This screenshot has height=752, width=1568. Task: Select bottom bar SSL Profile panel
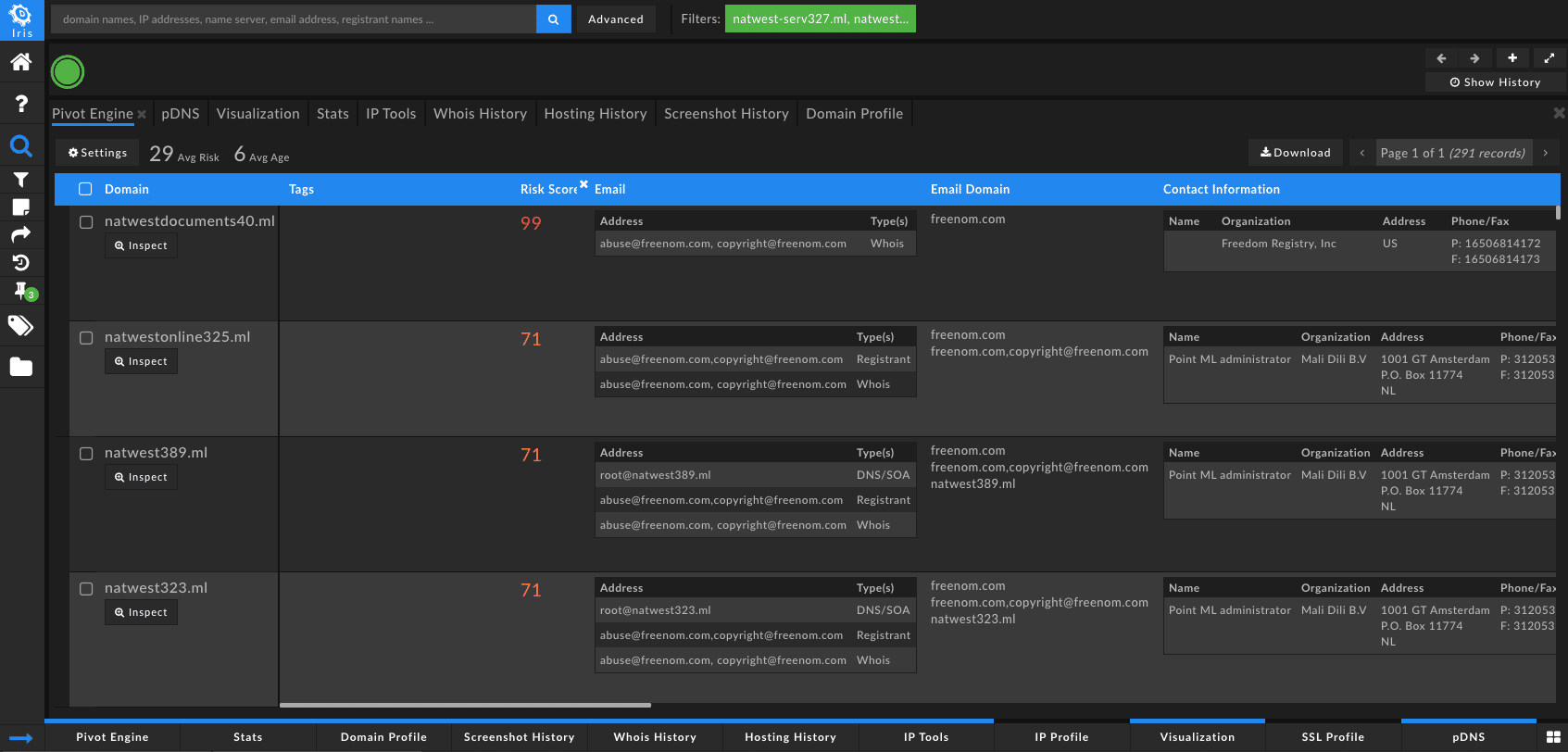coord(1333,737)
